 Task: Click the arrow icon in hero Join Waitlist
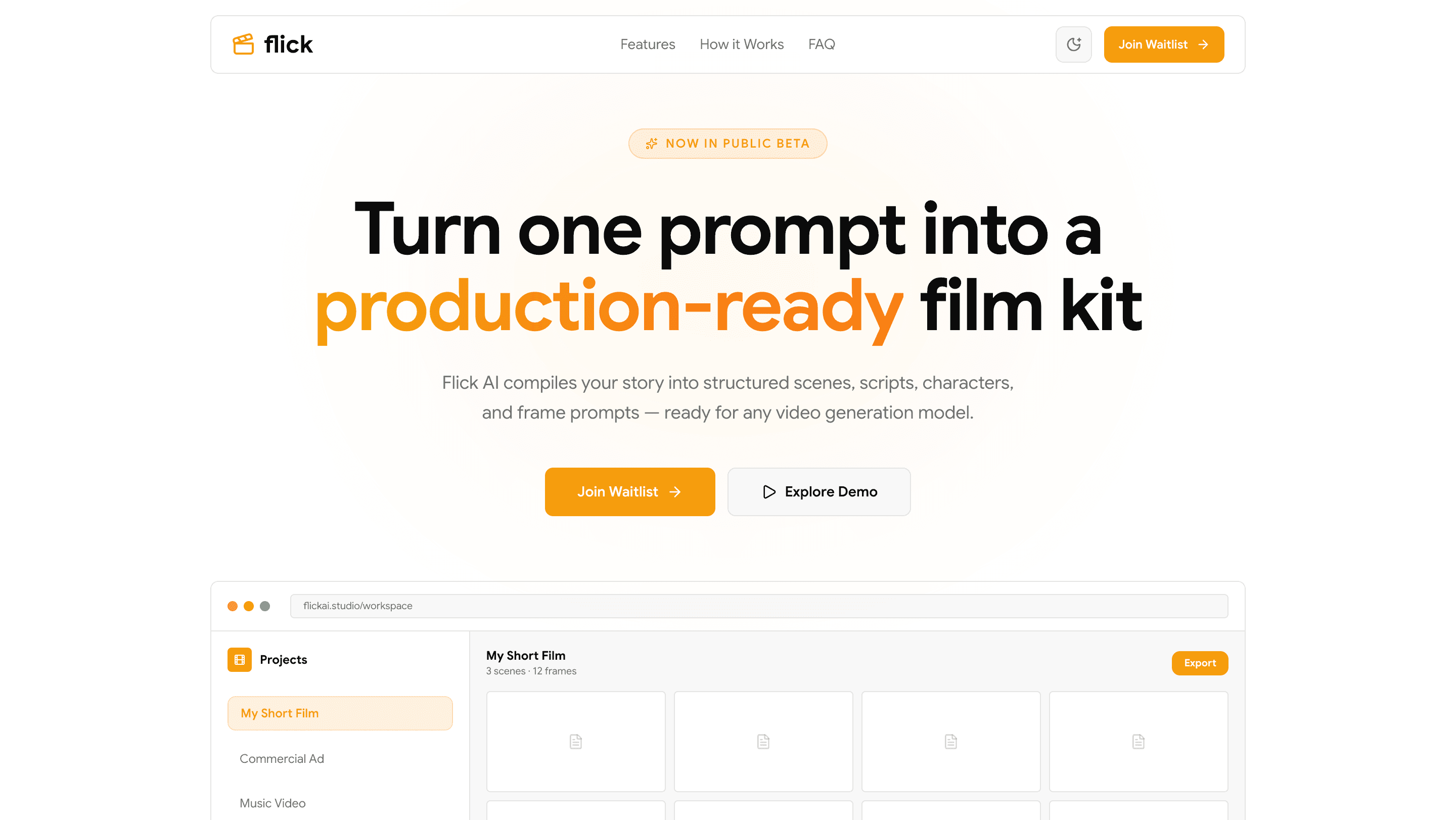click(x=675, y=492)
